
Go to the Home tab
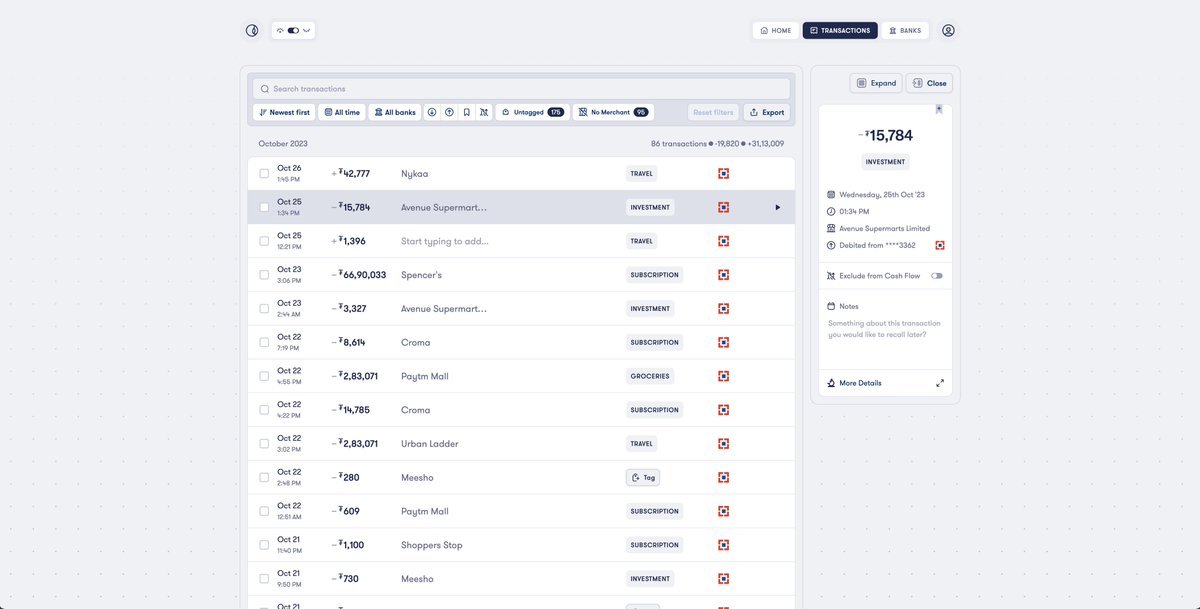click(x=775, y=31)
